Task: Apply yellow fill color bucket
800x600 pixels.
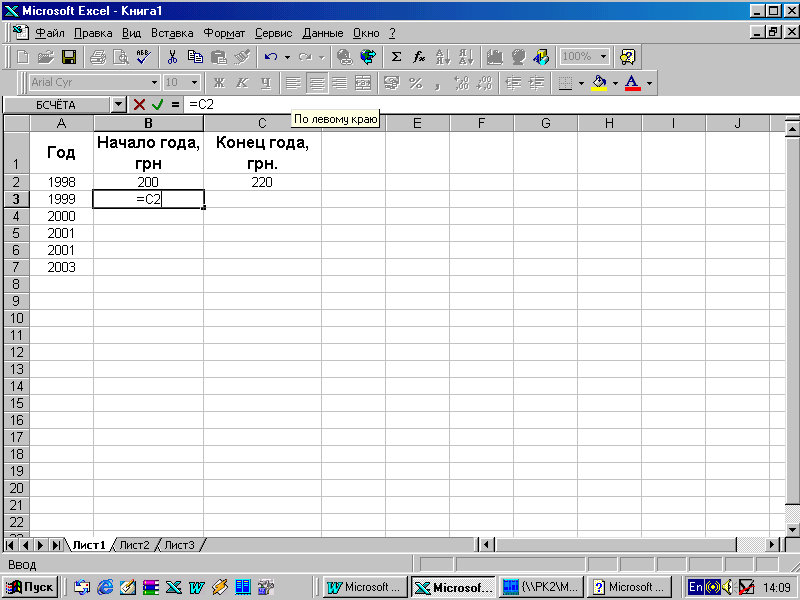Action: tap(599, 83)
